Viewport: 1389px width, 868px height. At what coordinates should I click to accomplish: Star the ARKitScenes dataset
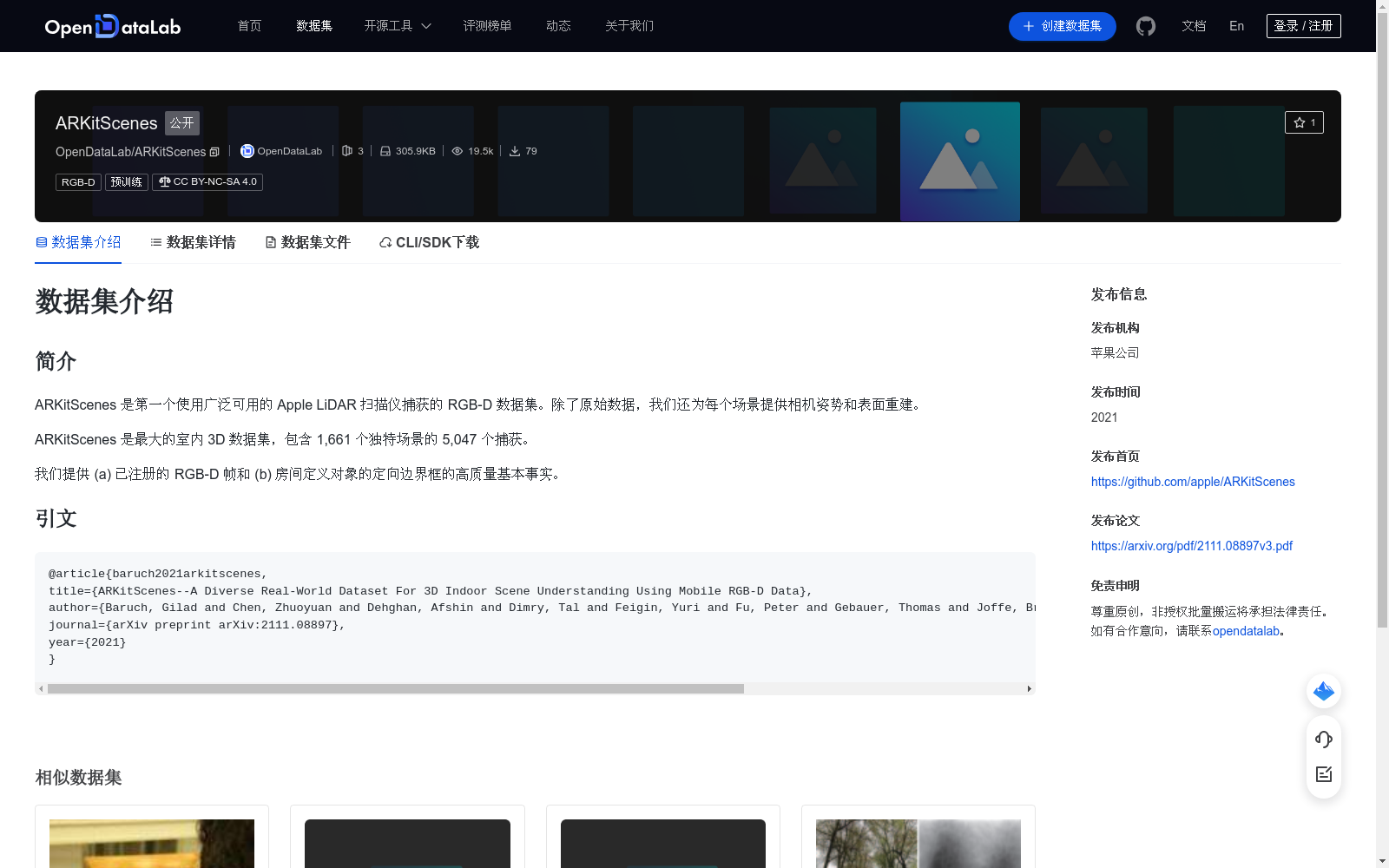click(1304, 122)
